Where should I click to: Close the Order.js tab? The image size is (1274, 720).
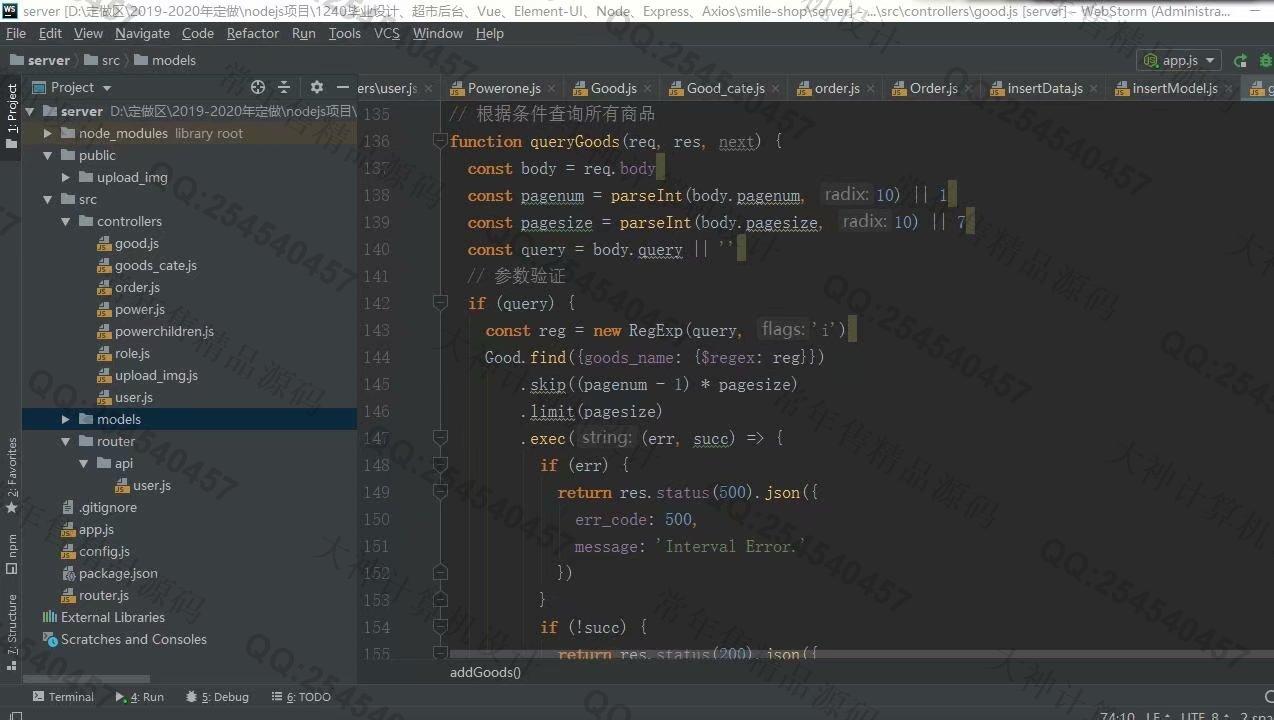(970, 88)
